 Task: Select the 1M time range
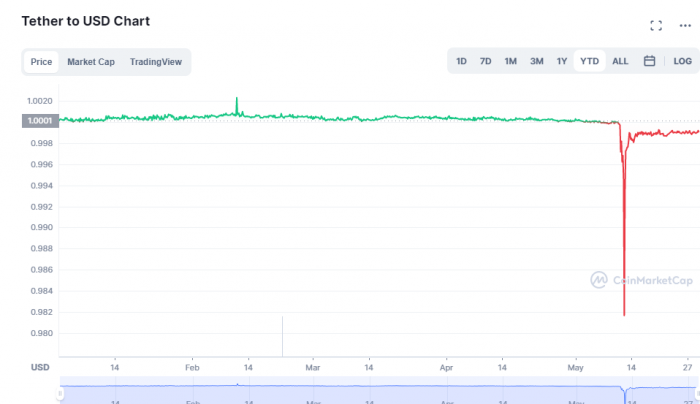click(510, 61)
